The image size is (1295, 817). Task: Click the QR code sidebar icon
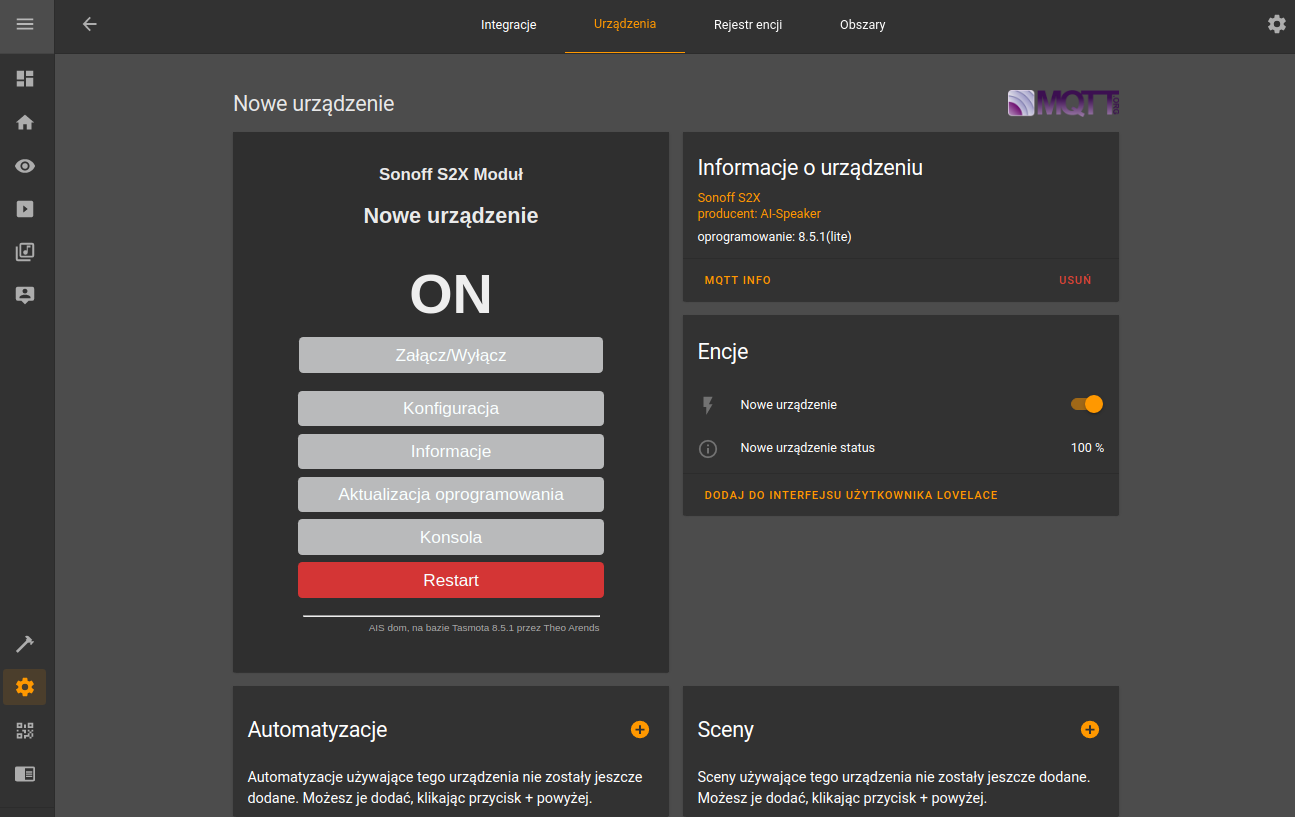pos(26,730)
